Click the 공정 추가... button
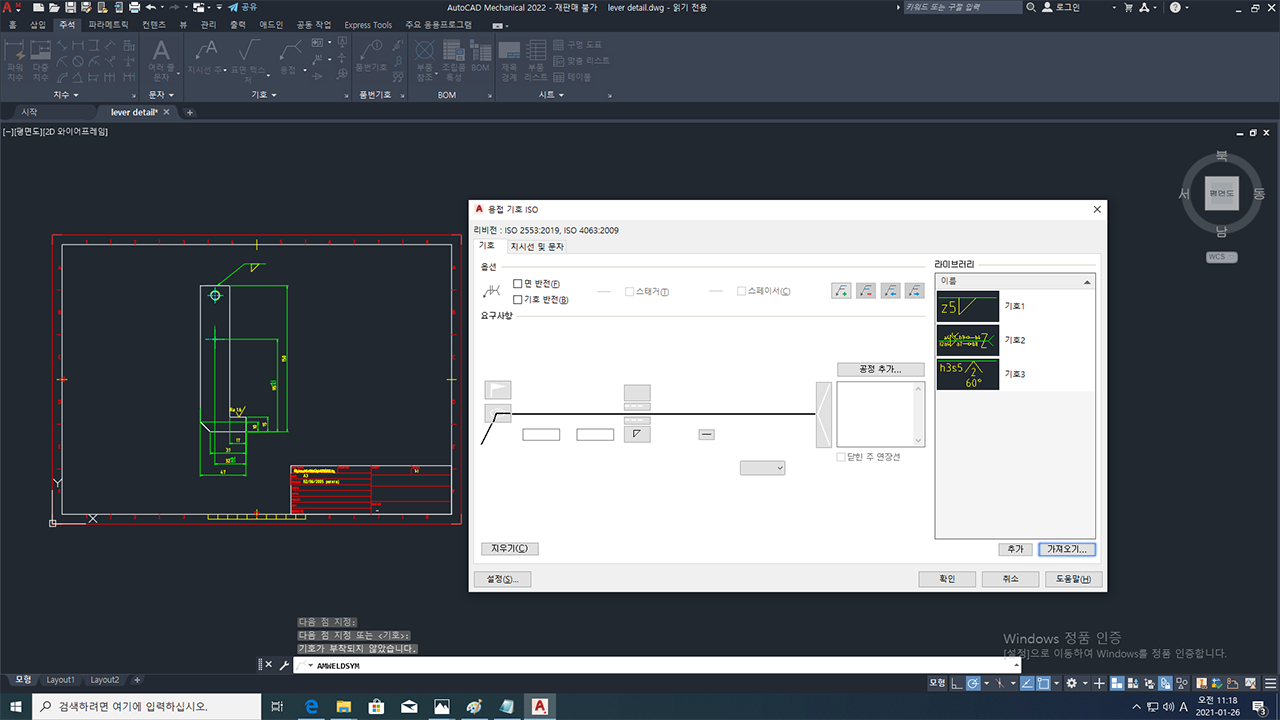Viewport: 1280px width, 720px height. tap(881, 369)
